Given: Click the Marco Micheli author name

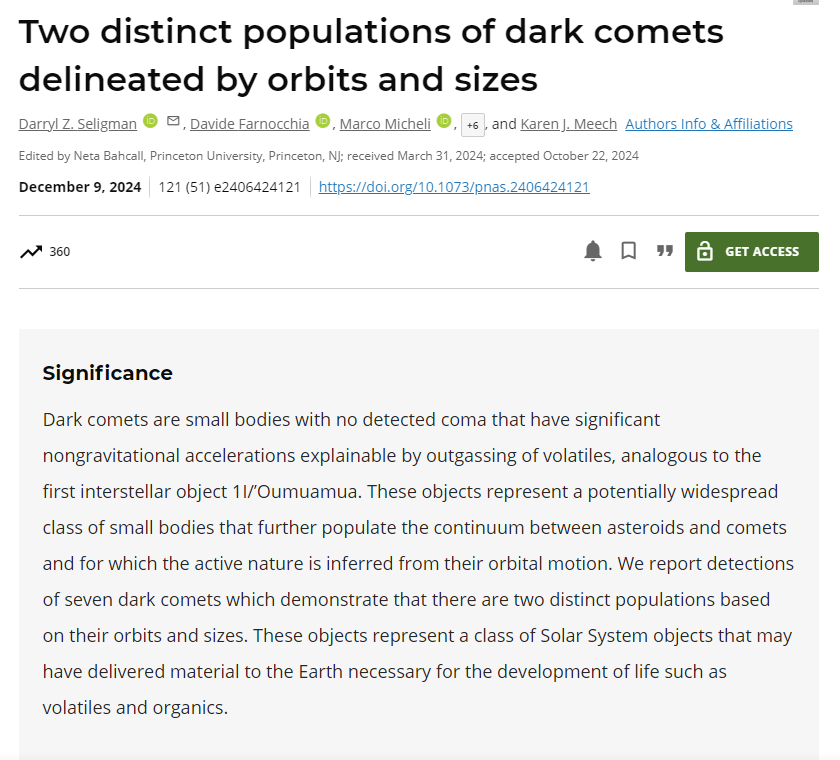Looking at the screenshot, I should point(385,124).
